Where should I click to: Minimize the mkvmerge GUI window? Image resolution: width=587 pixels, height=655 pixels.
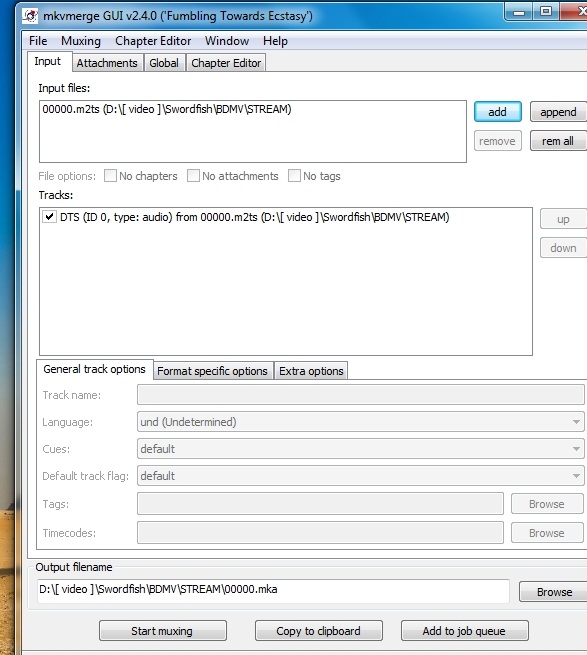[x=518, y=12]
